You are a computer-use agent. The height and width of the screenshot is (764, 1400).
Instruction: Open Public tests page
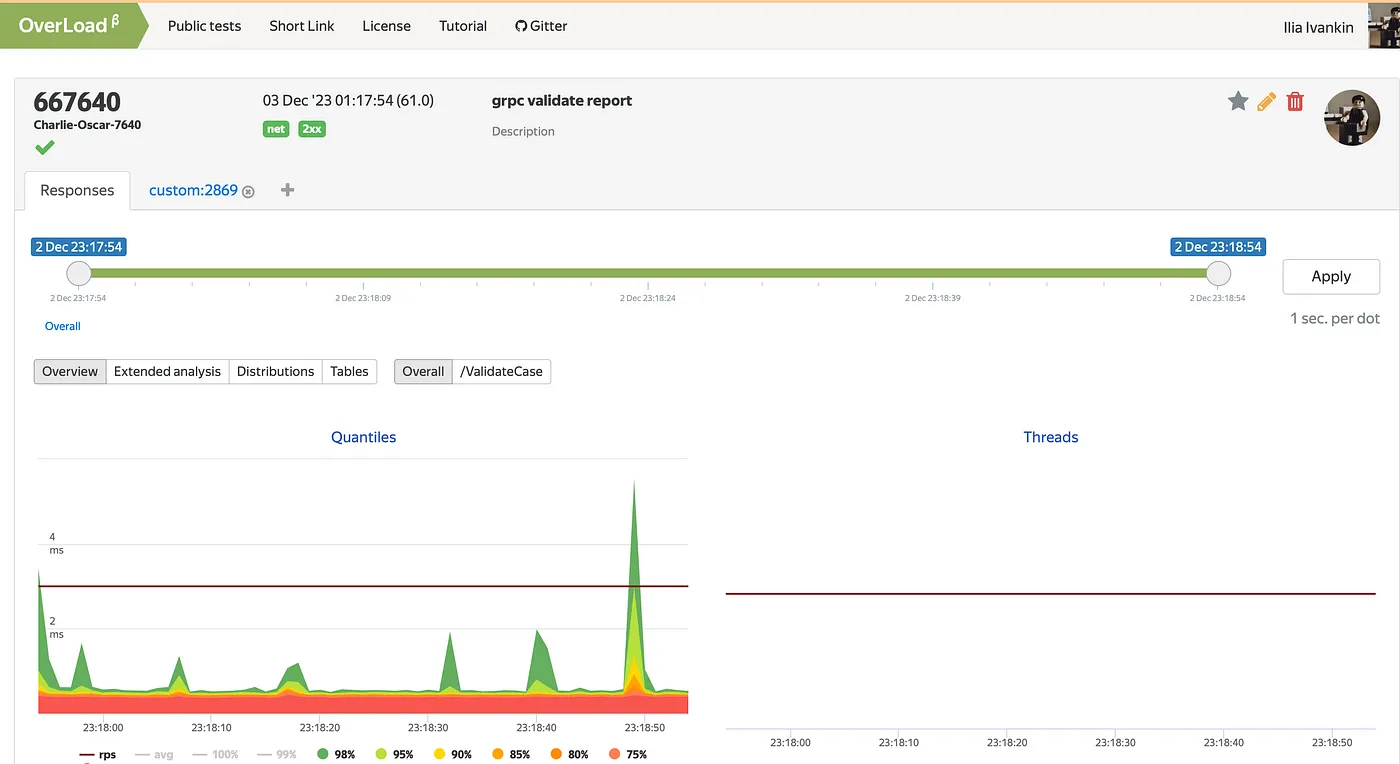click(204, 26)
